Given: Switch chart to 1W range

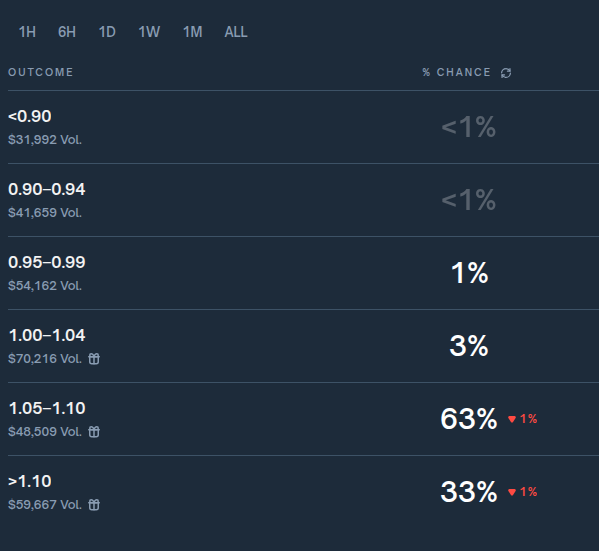Looking at the screenshot, I should 149,32.
